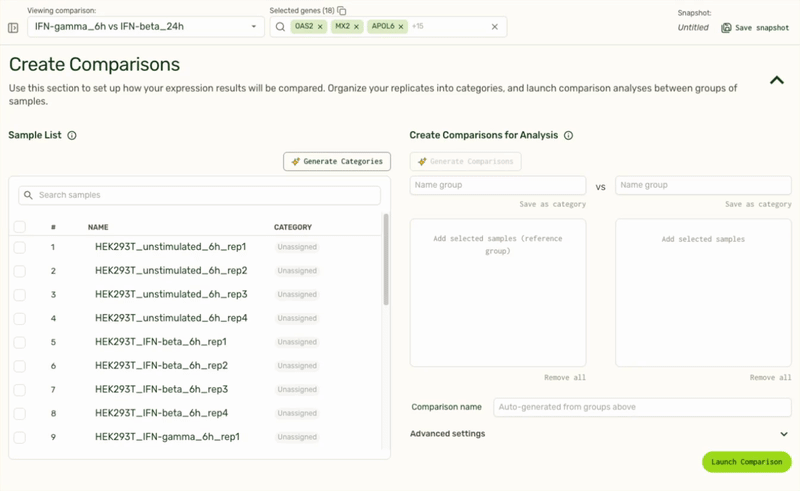Check HEK293T_IFN-beta_6h_rep1 sample
800x491 pixels.
19,342
